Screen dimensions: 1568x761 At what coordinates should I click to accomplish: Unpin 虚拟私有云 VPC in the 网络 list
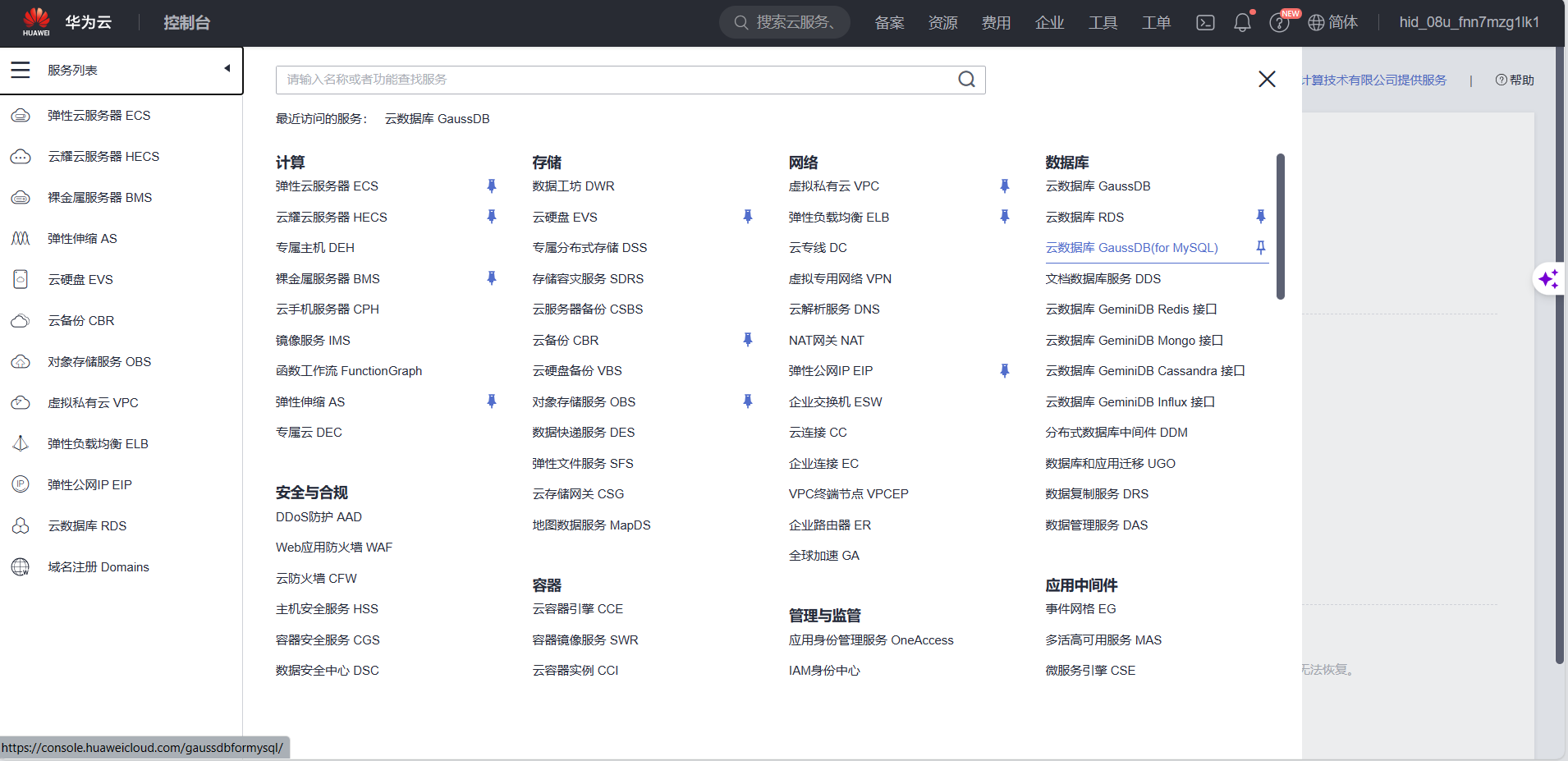click(1005, 186)
